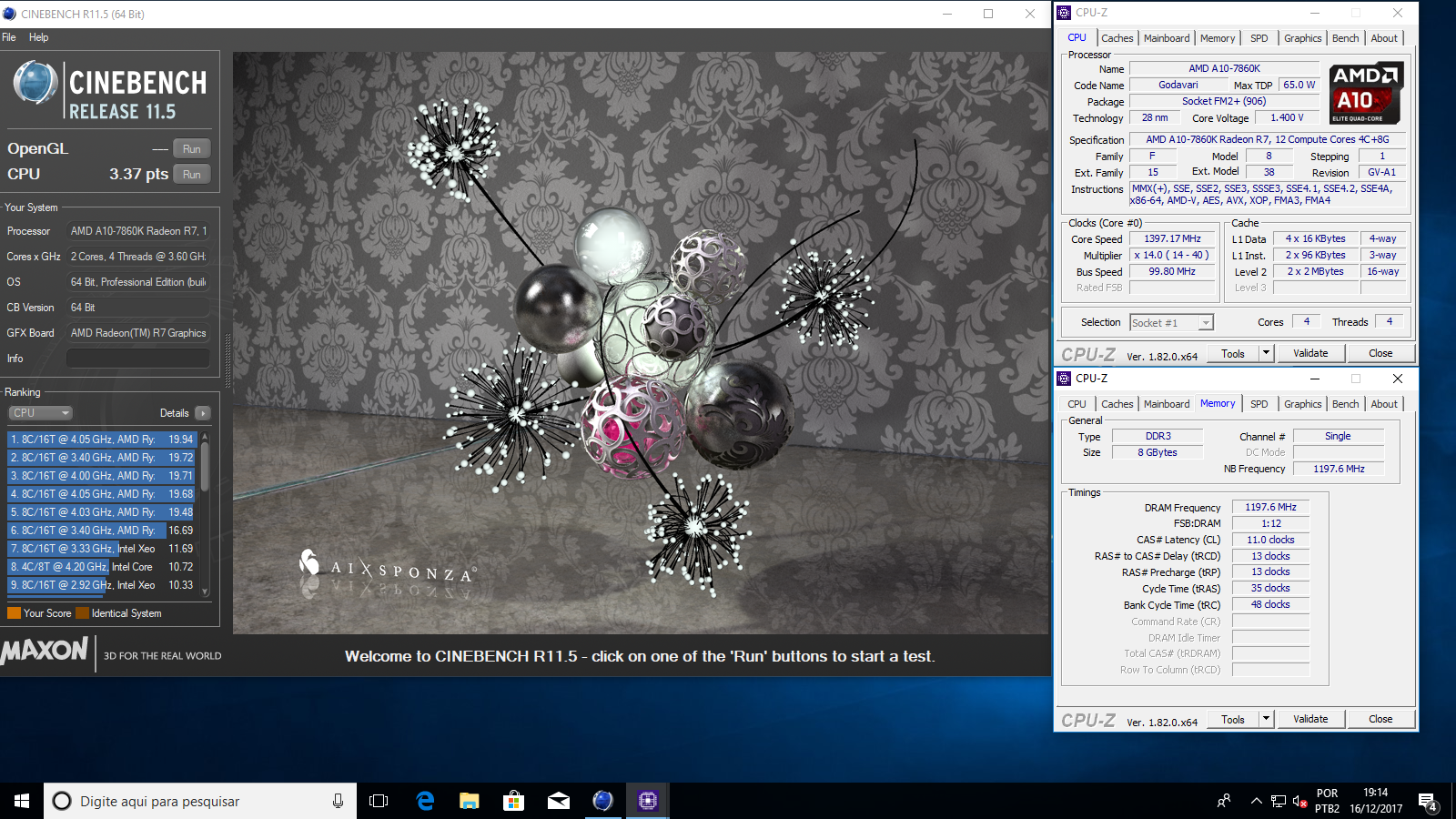Screen dimensions: 1456x819
Task: Open Bench tab in lower CPU-Z window
Action: [x=1345, y=404]
